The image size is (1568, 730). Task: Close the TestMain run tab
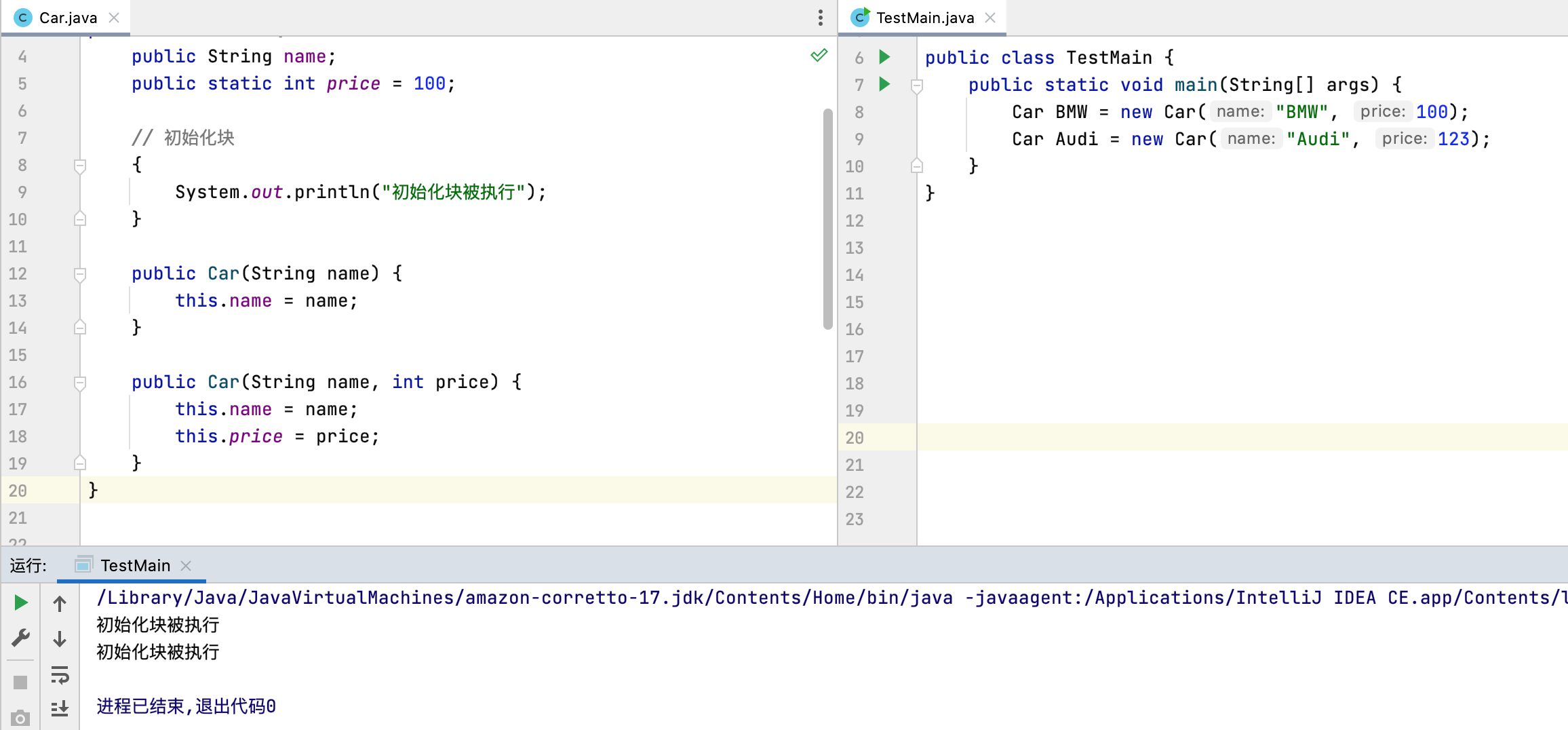point(186,565)
